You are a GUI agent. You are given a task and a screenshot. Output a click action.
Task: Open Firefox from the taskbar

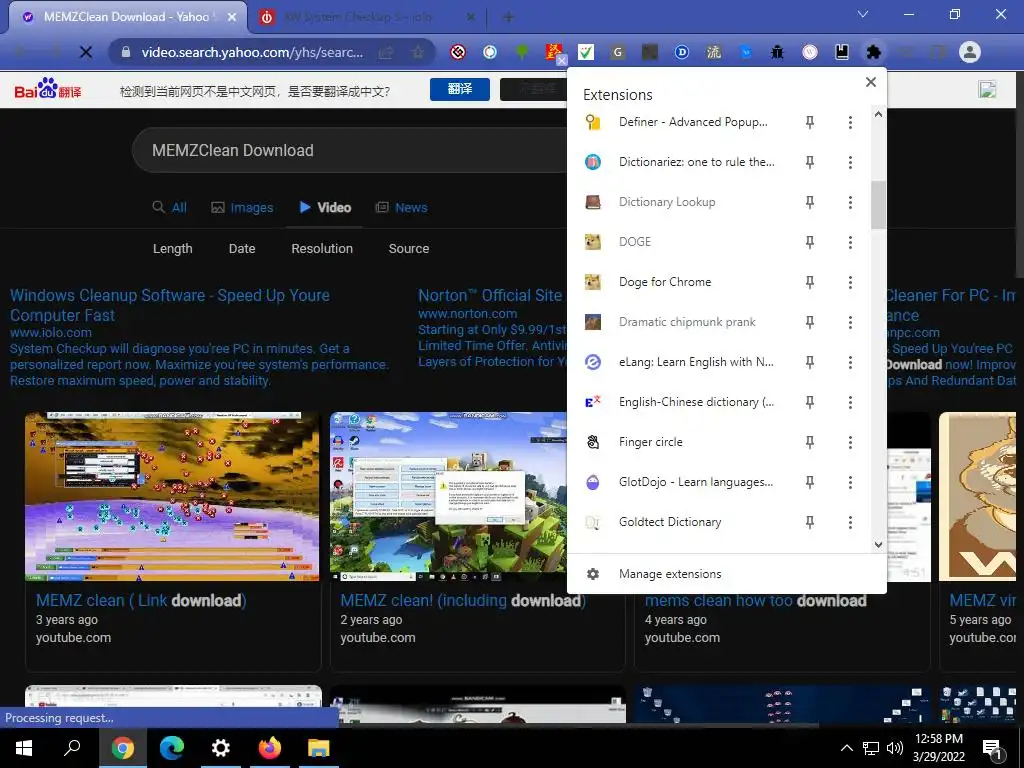tap(269, 748)
